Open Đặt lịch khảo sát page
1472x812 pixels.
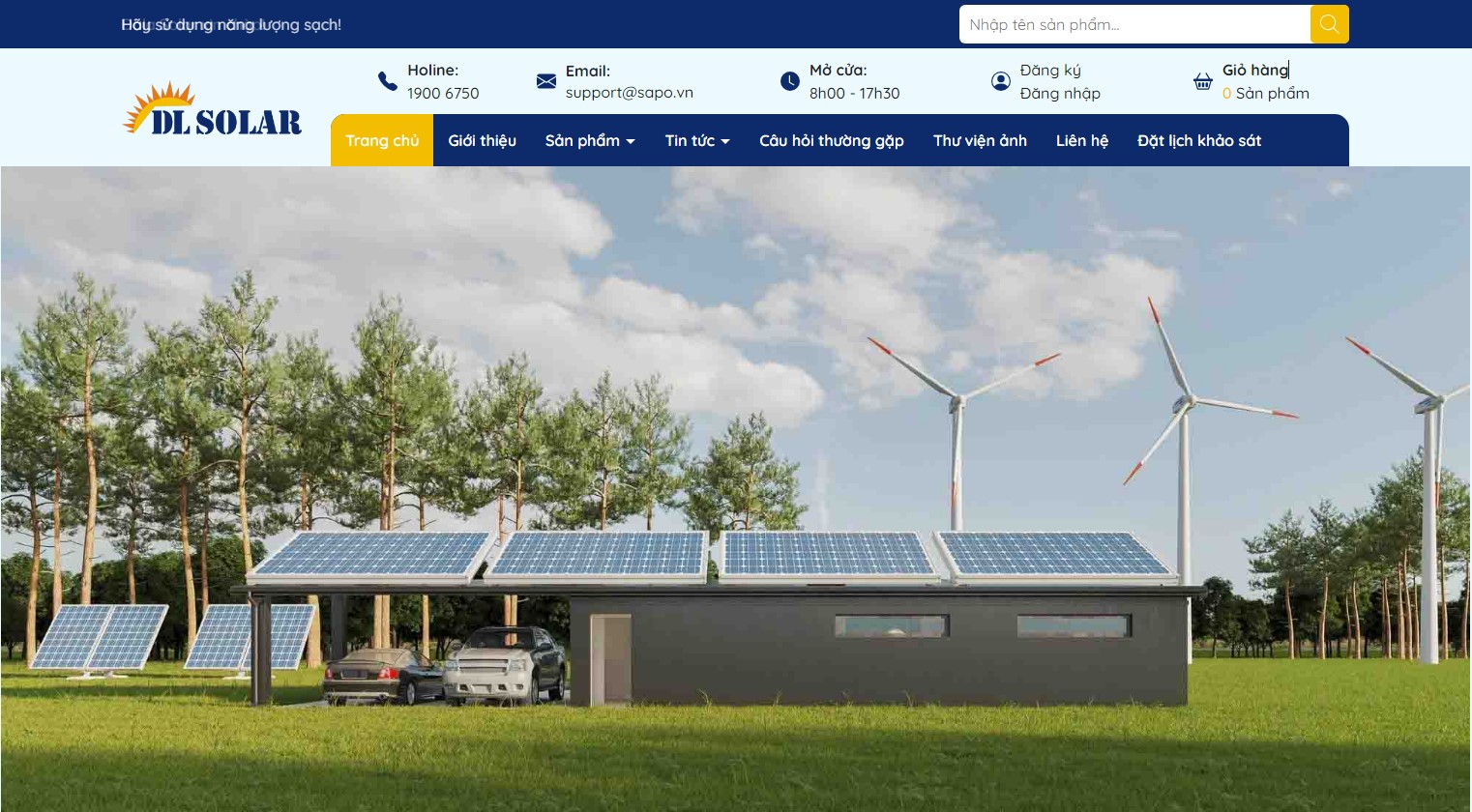(x=1199, y=140)
